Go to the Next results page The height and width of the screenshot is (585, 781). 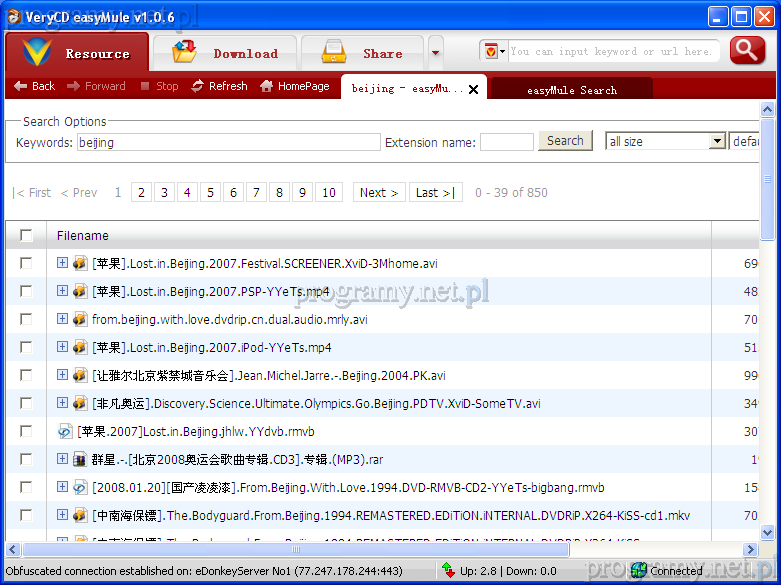coord(379,192)
